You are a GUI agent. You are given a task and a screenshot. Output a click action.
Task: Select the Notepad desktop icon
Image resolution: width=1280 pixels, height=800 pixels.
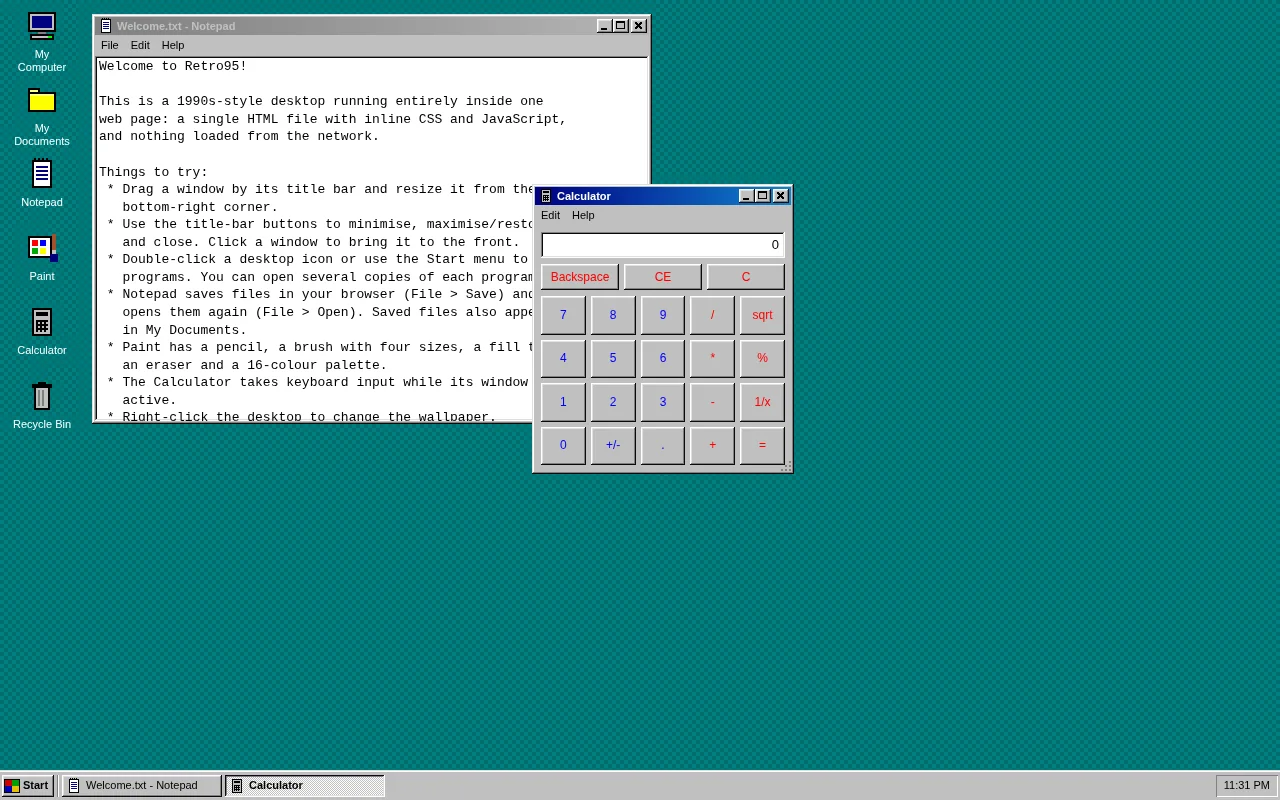42,184
